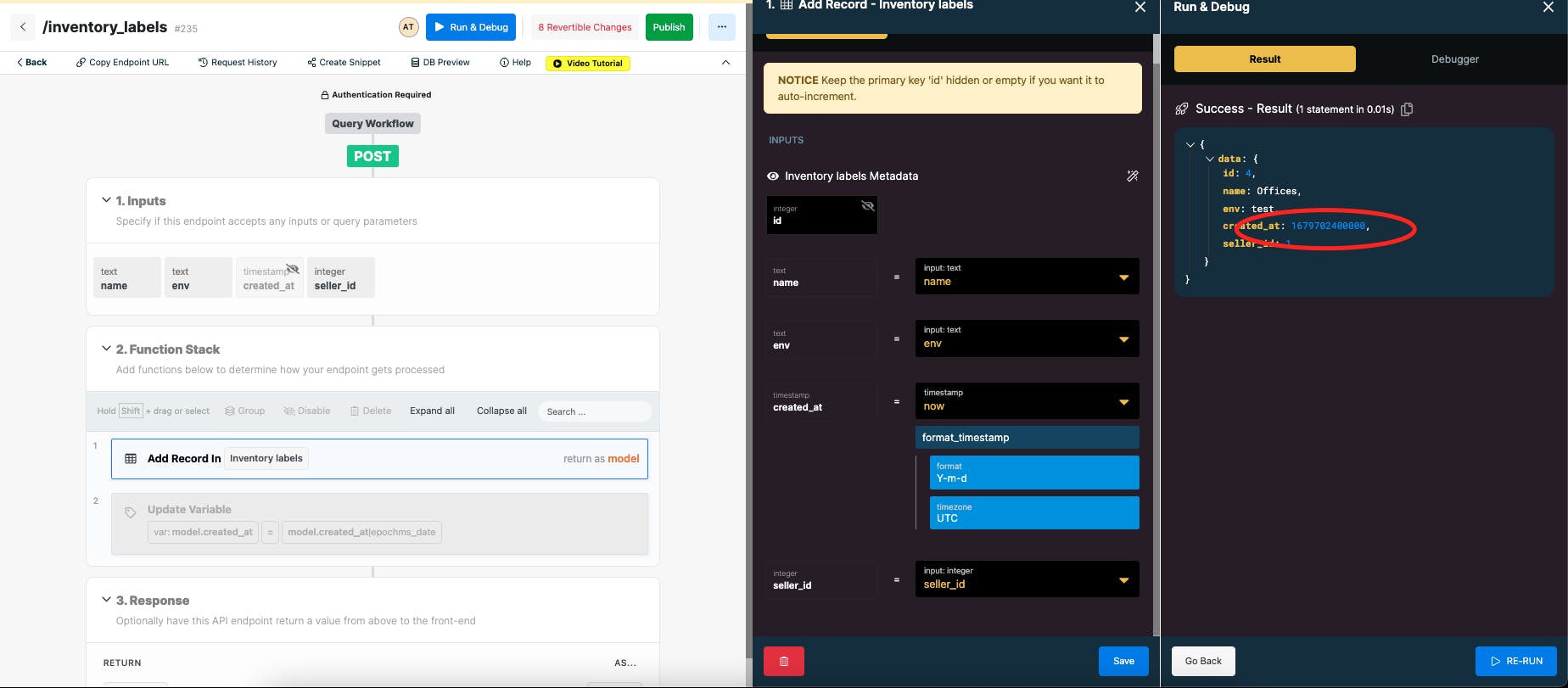The height and width of the screenshot is (688, 1568).
Task: Click the Run & Debug button
Action: (x=471, y=27)
